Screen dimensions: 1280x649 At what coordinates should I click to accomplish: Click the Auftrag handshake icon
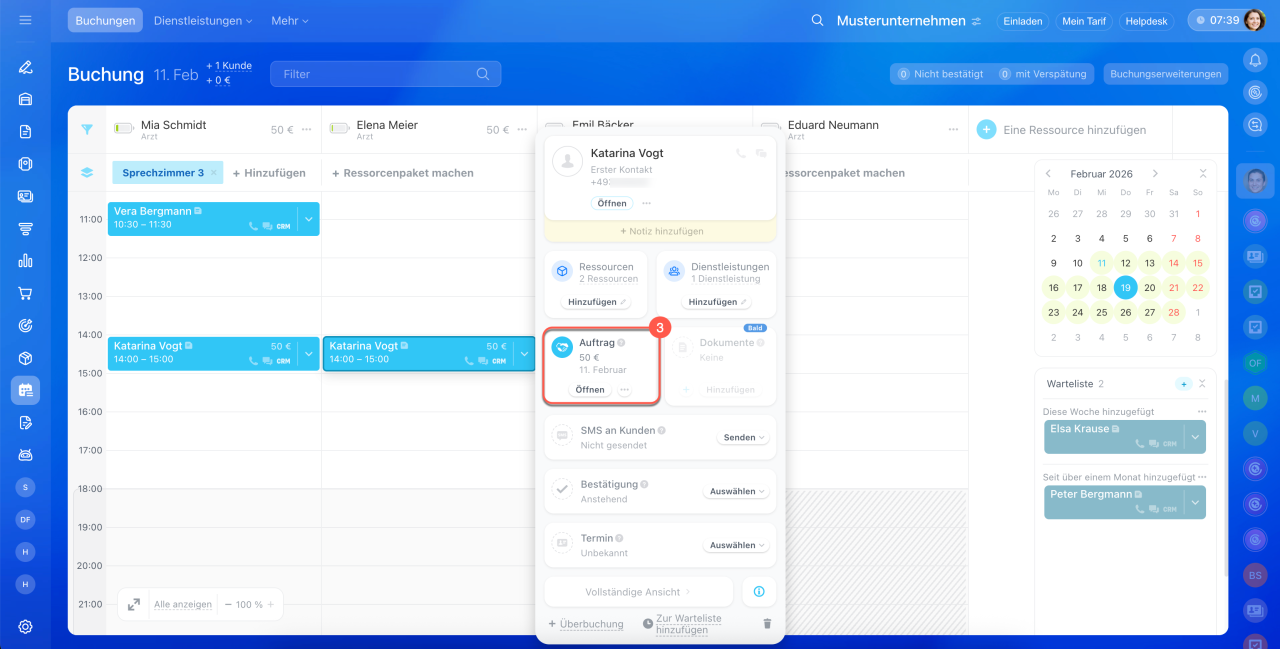pos(562,347)
